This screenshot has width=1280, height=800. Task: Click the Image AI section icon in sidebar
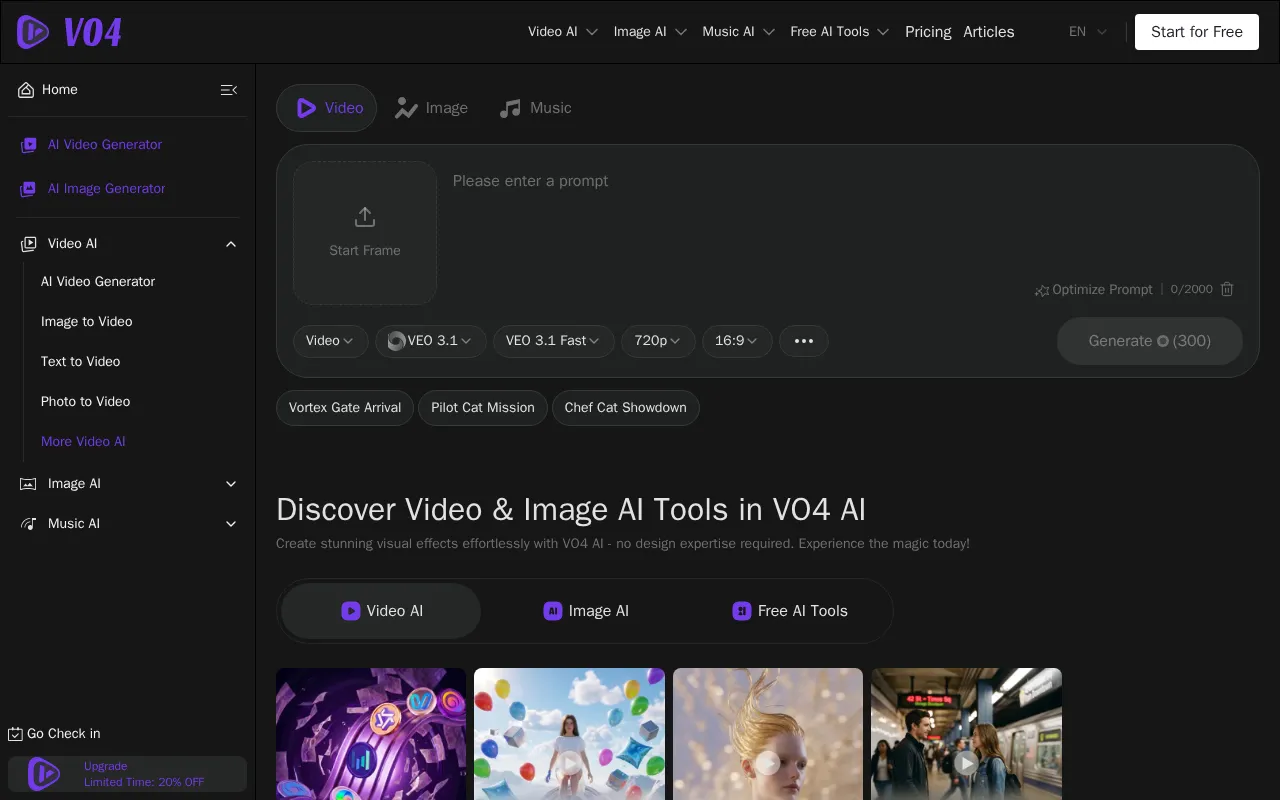(29, 484)
